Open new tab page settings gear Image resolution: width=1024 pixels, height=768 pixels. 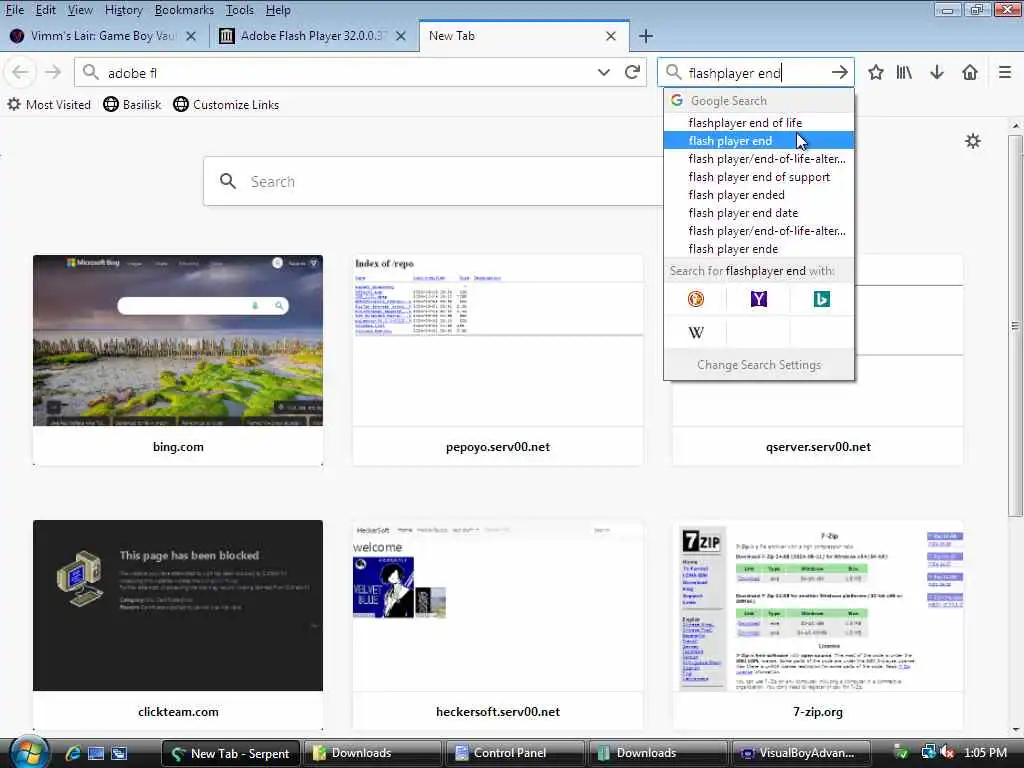tap(972, 141)
